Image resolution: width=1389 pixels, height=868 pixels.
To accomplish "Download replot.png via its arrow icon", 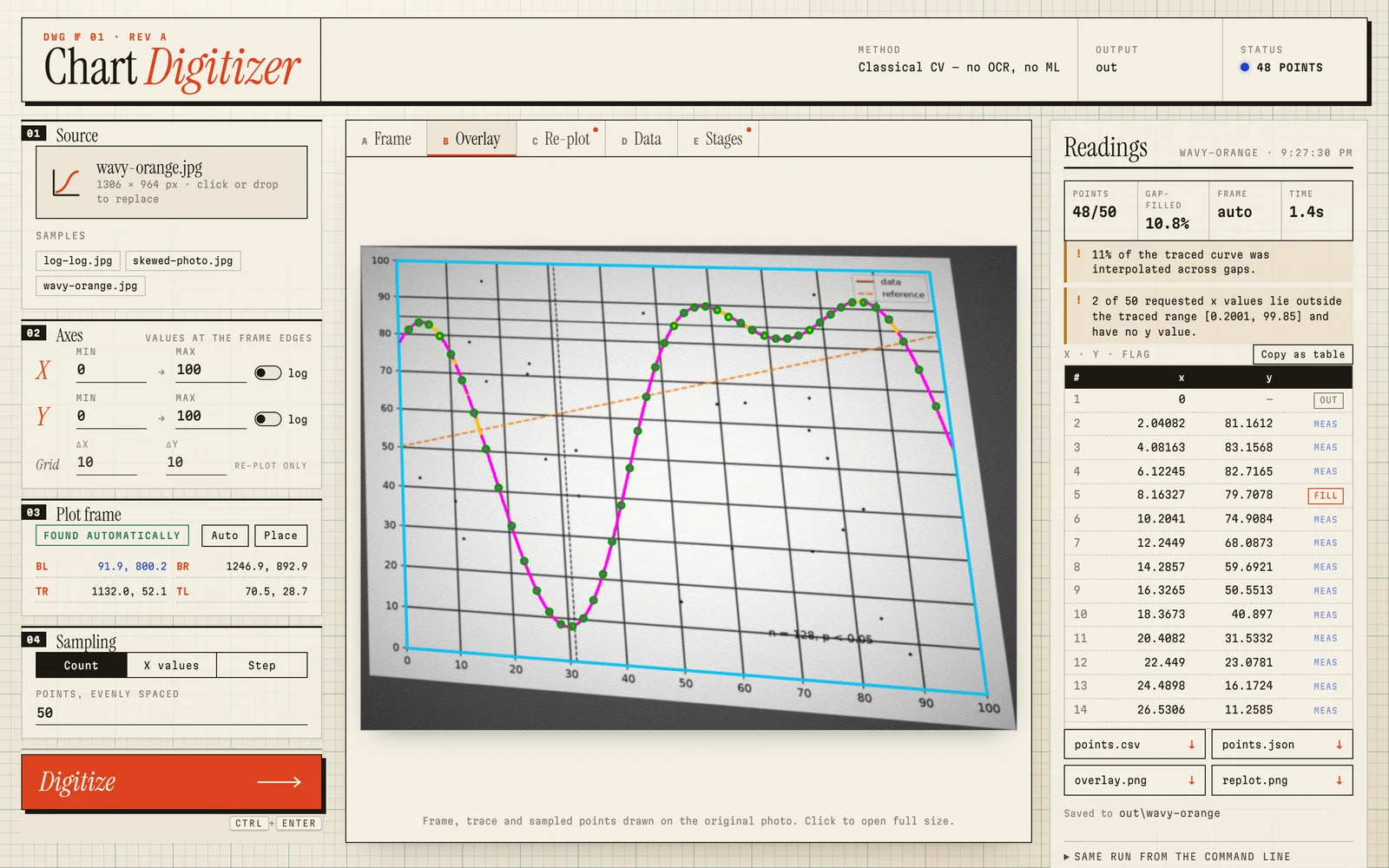I will pos(1339,780).
